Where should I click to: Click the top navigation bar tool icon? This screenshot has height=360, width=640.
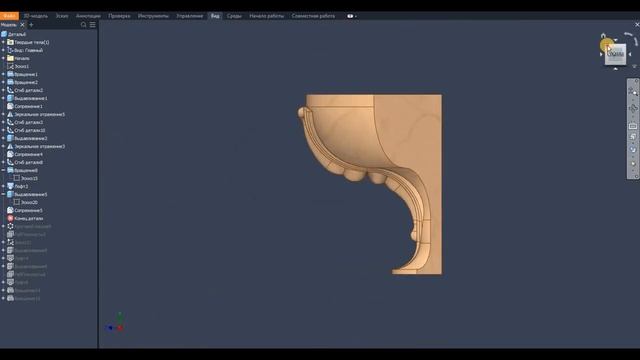tap(633, 91)
